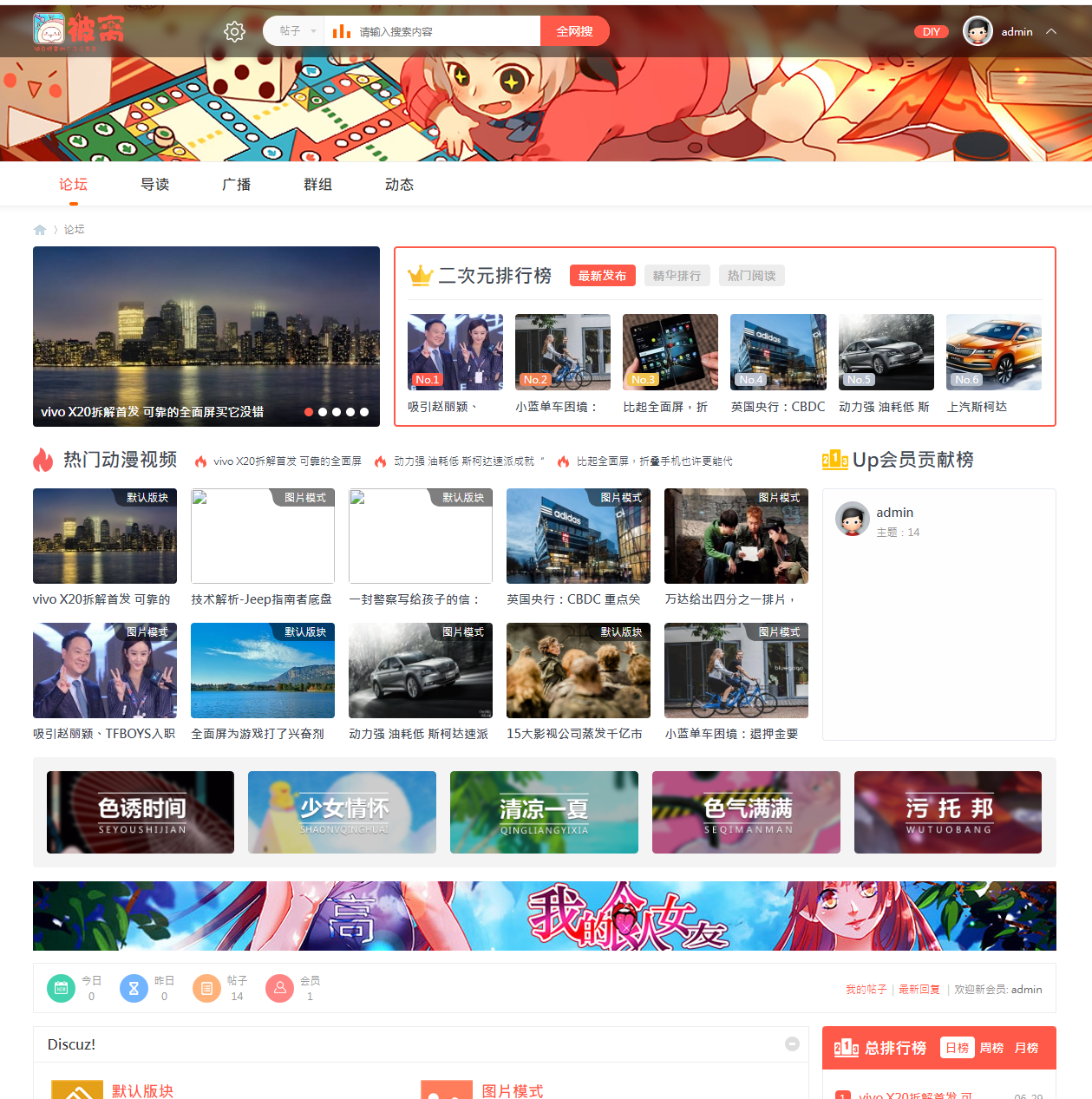The height and width of the screenshot is (1099, 1092).
Task: Switch to the 精华排行 ranking tab
Action: coord(677,276)
